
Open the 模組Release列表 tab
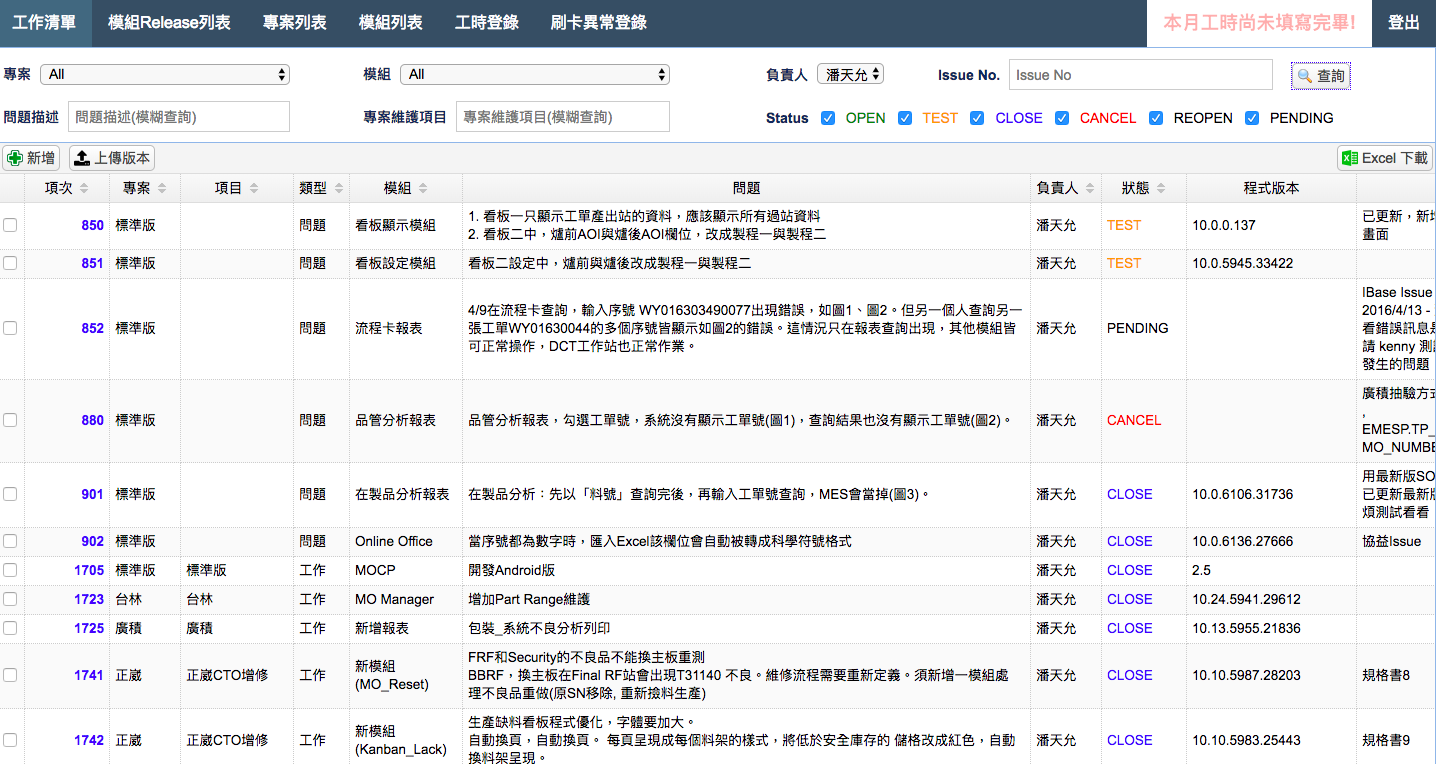(x=169, y=23)
